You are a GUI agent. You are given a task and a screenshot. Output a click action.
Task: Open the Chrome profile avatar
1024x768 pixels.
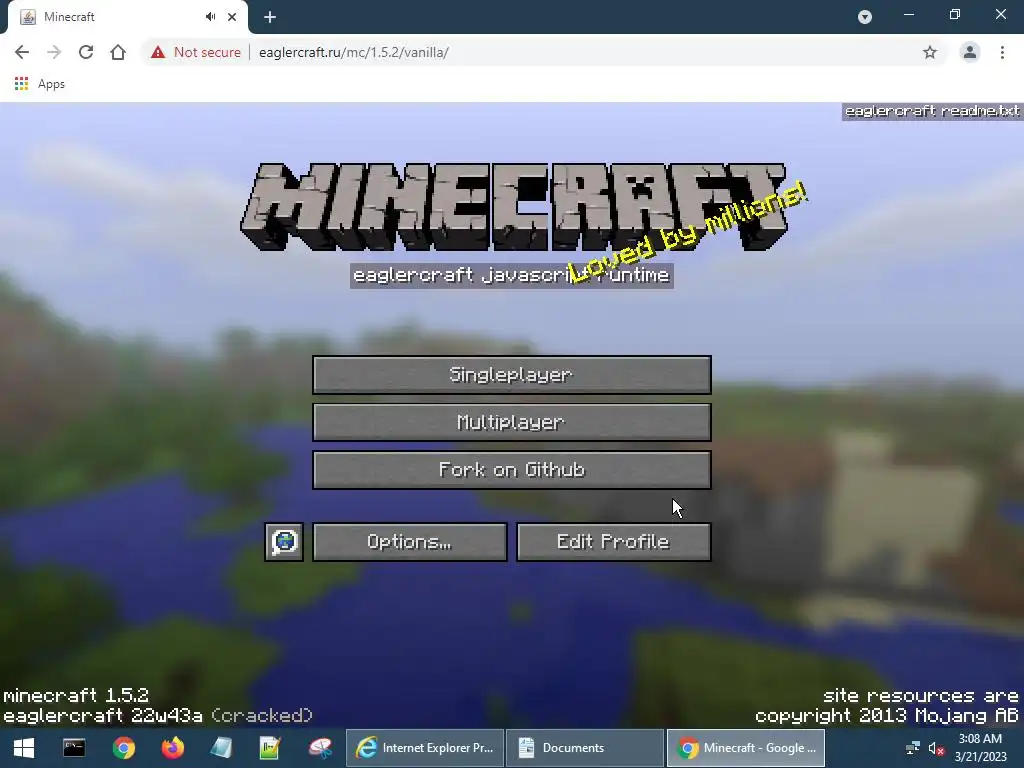970,52
